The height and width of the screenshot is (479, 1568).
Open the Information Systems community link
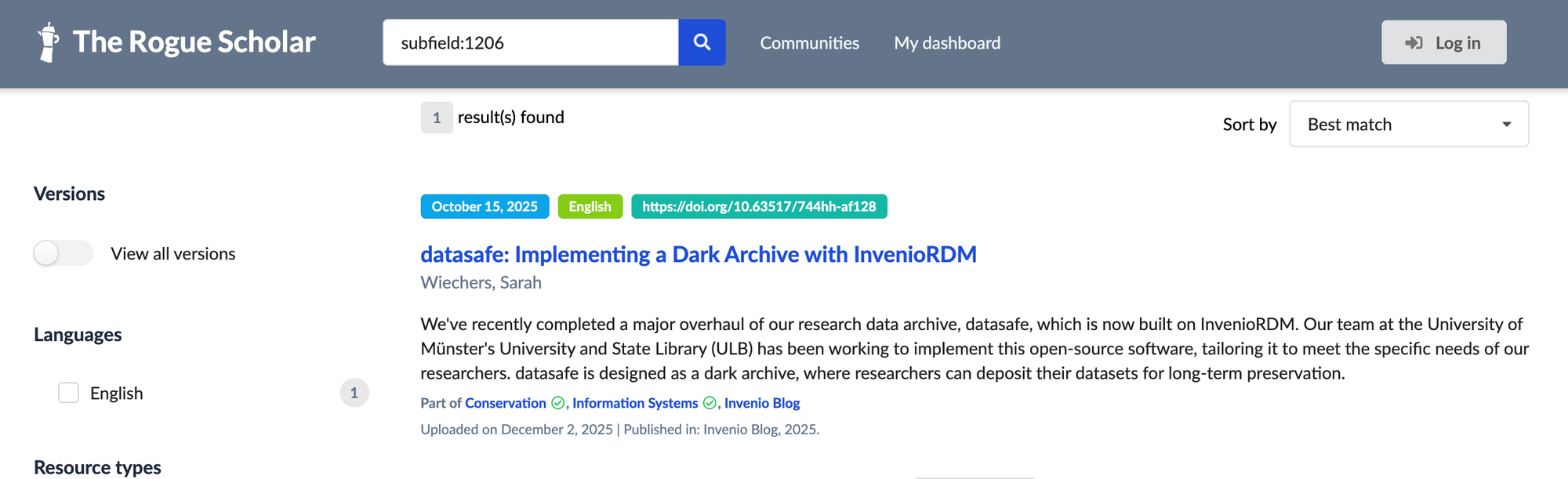tap(635, 403)
